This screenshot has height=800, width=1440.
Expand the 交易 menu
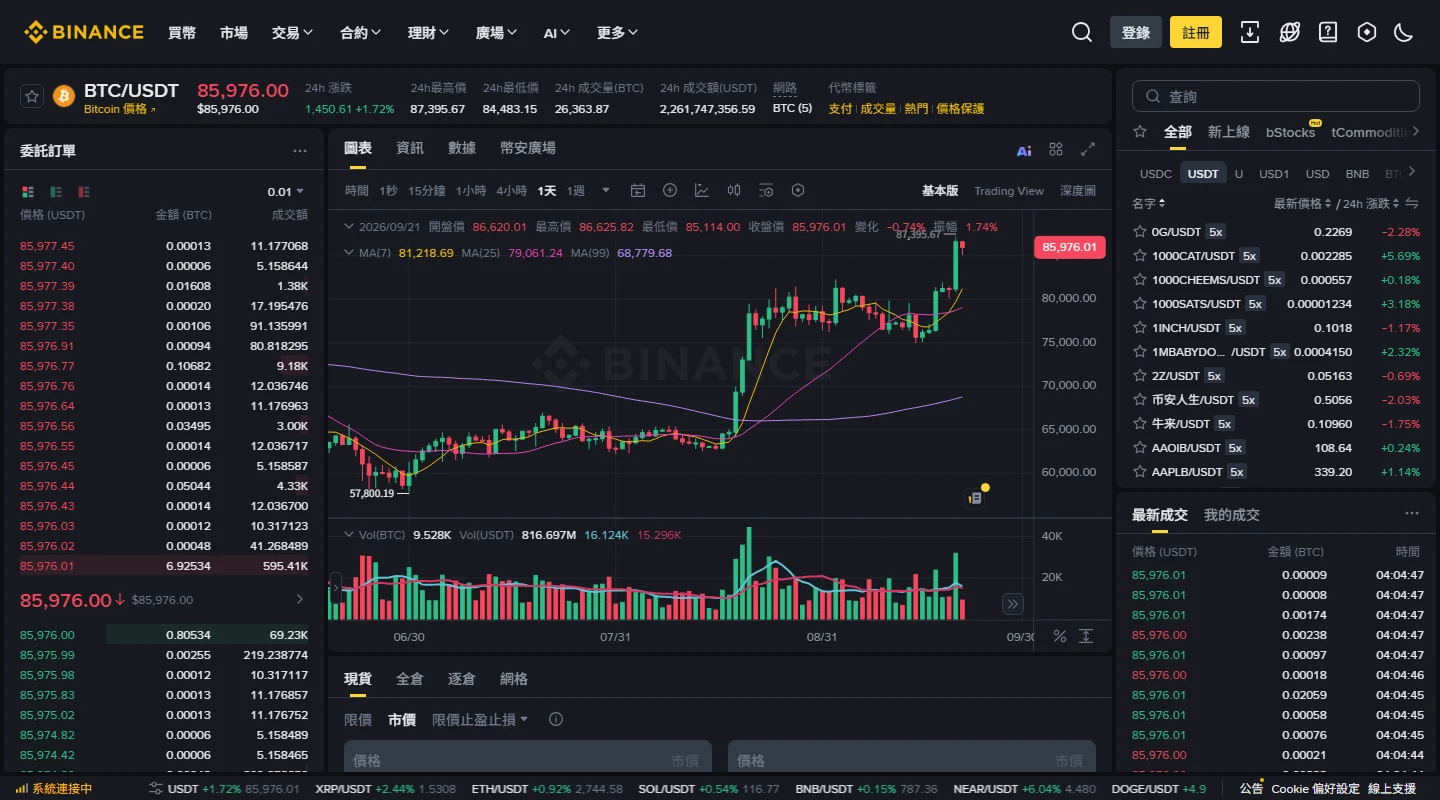point(293,32)
